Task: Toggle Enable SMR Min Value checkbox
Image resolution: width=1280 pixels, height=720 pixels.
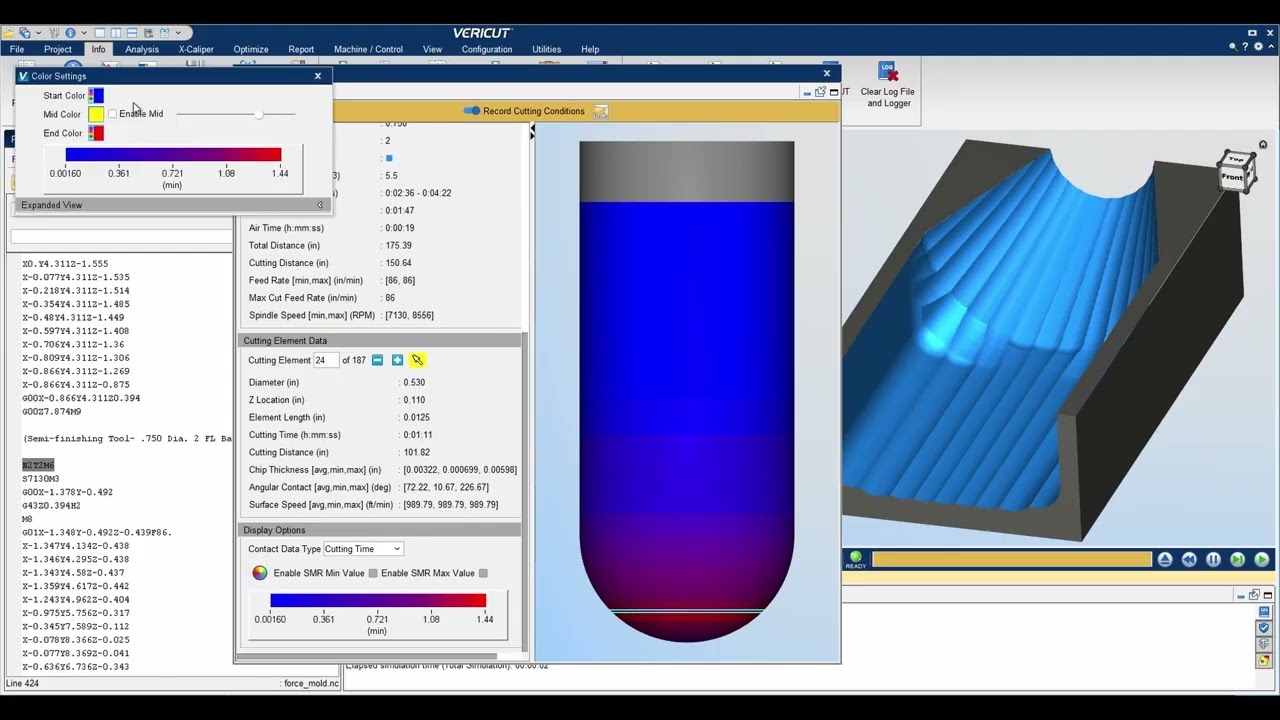Action: click(373, 573)
